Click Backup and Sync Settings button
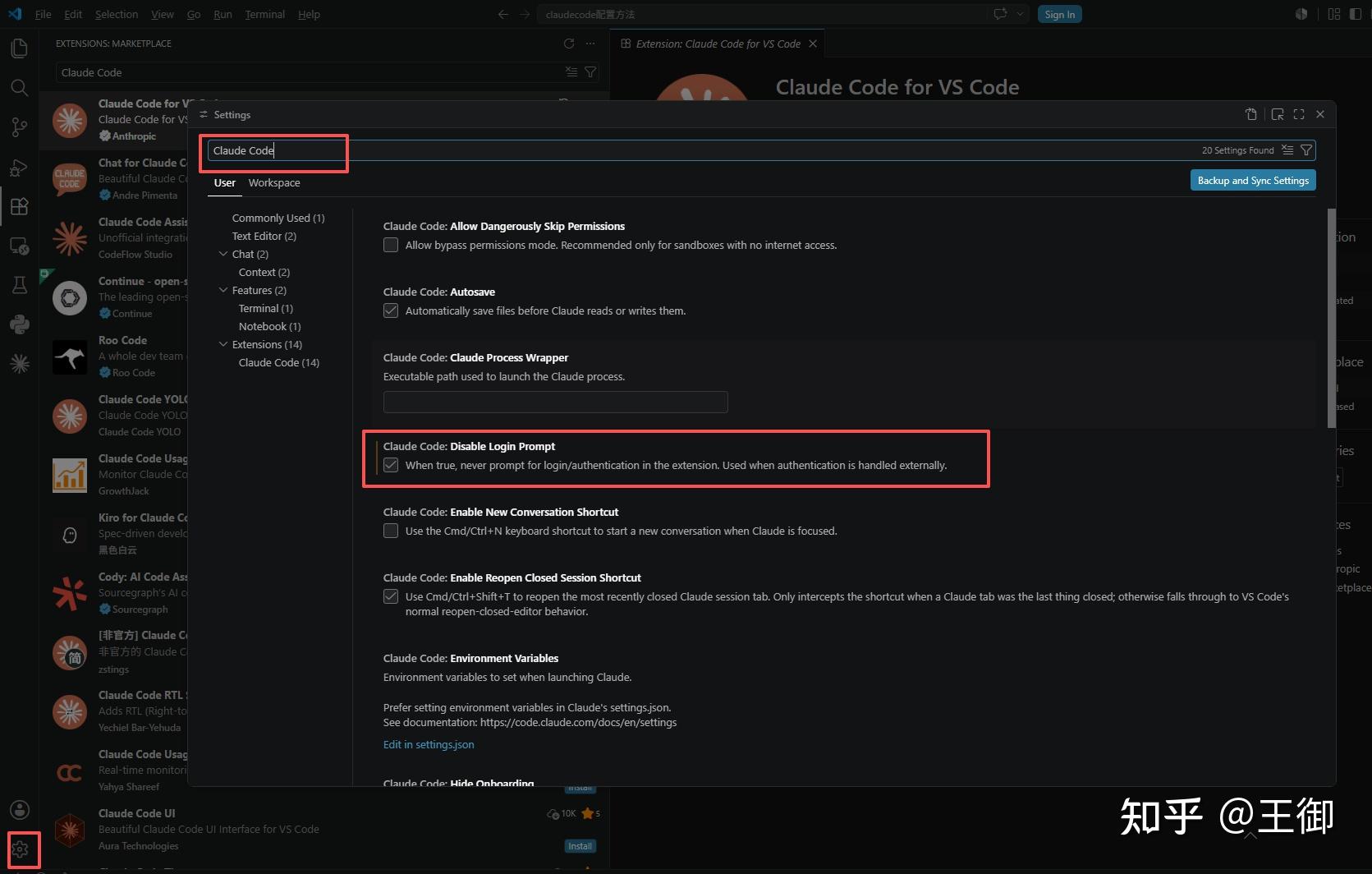Viewport: 1372px width, 874px height. (x=1253, y=181)
